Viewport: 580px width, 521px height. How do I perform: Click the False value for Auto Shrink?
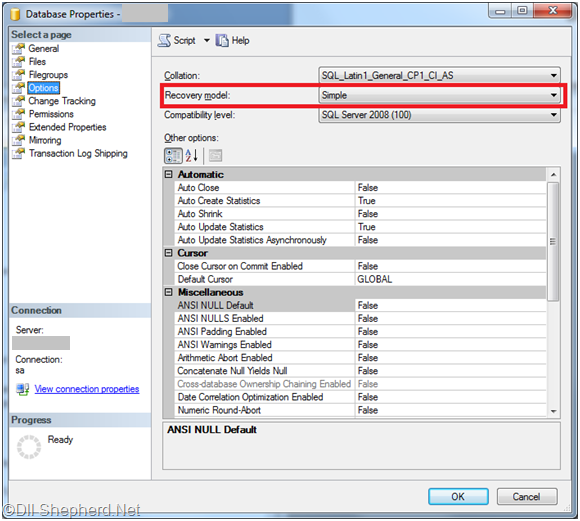coord(368,214)
